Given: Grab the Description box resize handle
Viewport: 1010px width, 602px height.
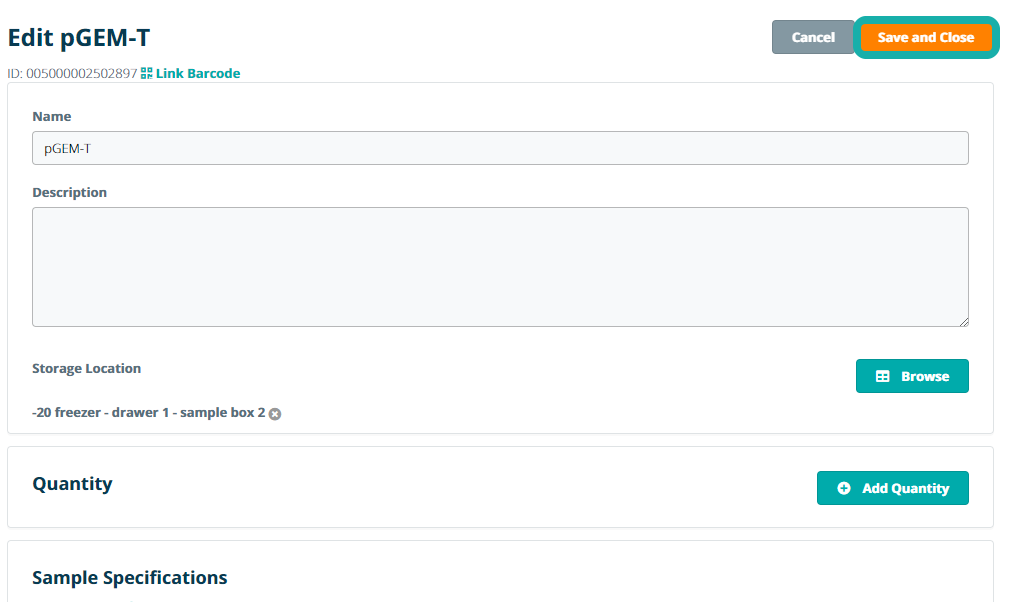Looking at the screenshot, I should tap(964, 321).
